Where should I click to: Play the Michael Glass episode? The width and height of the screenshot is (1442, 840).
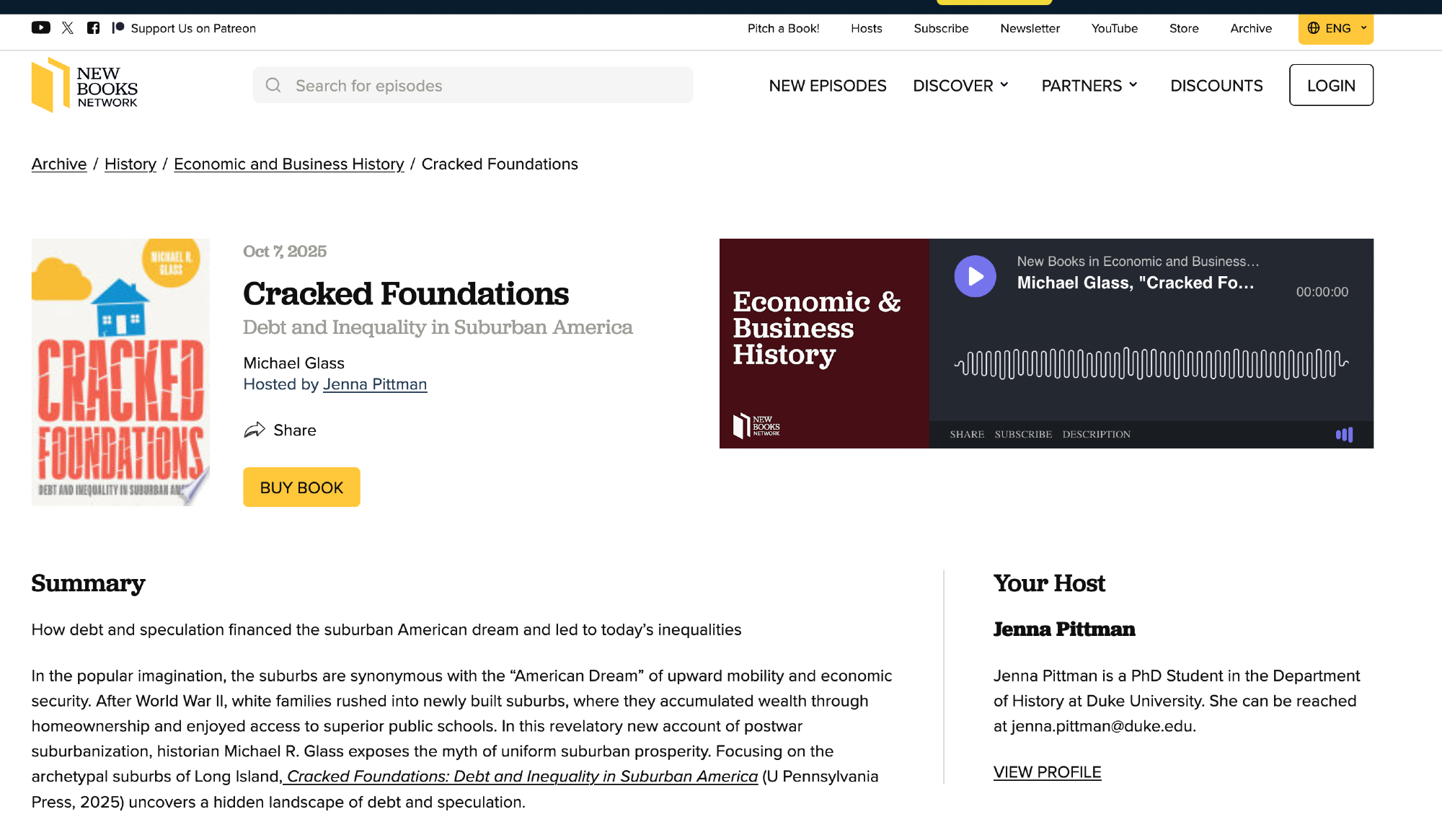975,276
